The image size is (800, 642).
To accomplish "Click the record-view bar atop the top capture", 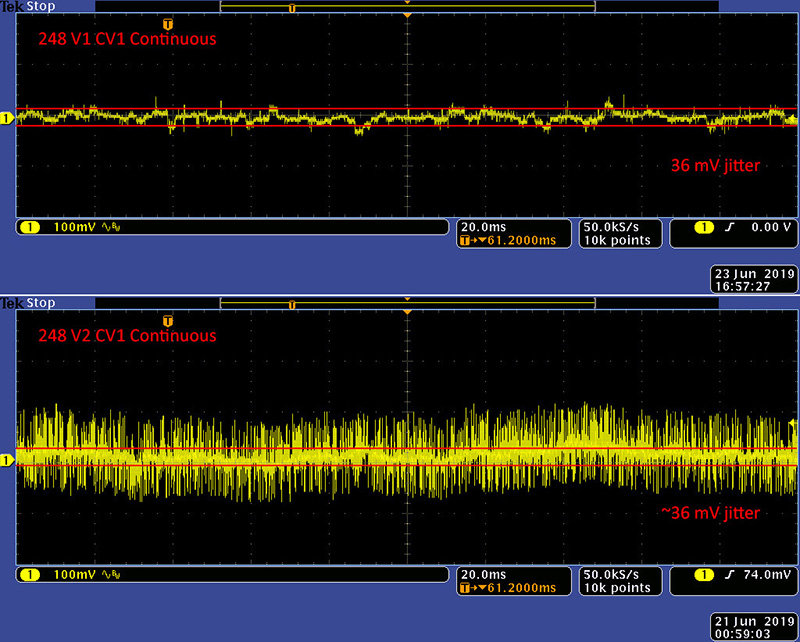I will point(407,6).
